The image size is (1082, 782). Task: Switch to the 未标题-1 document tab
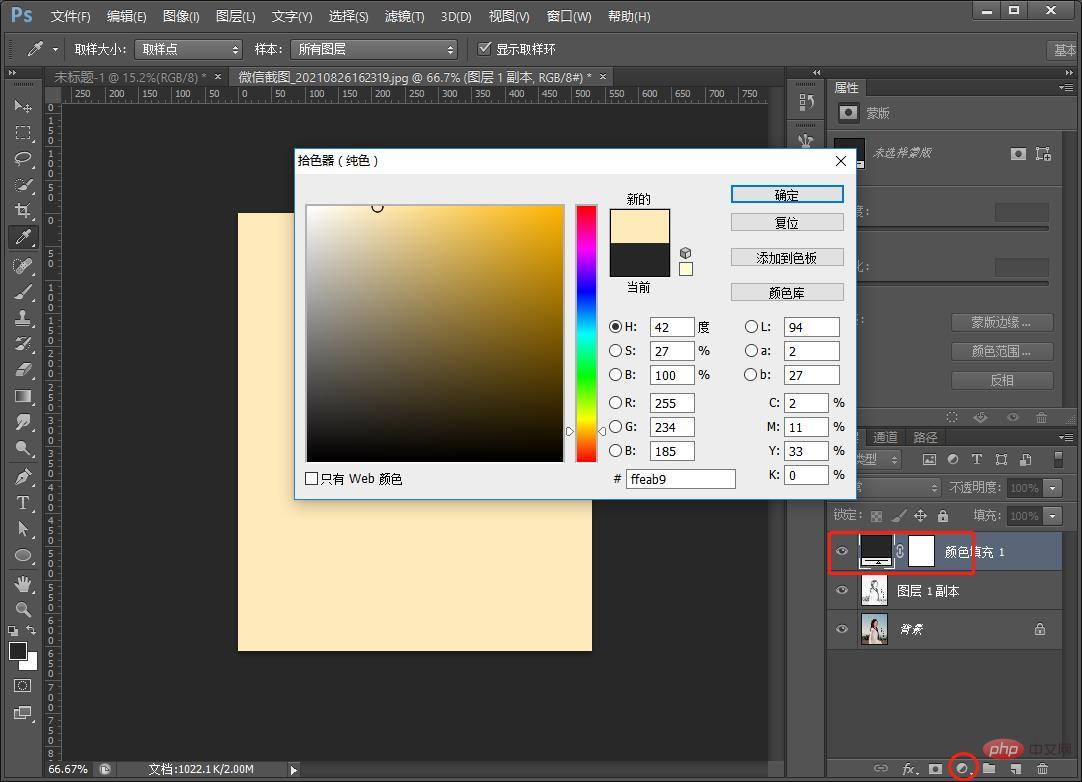[131, 77]
